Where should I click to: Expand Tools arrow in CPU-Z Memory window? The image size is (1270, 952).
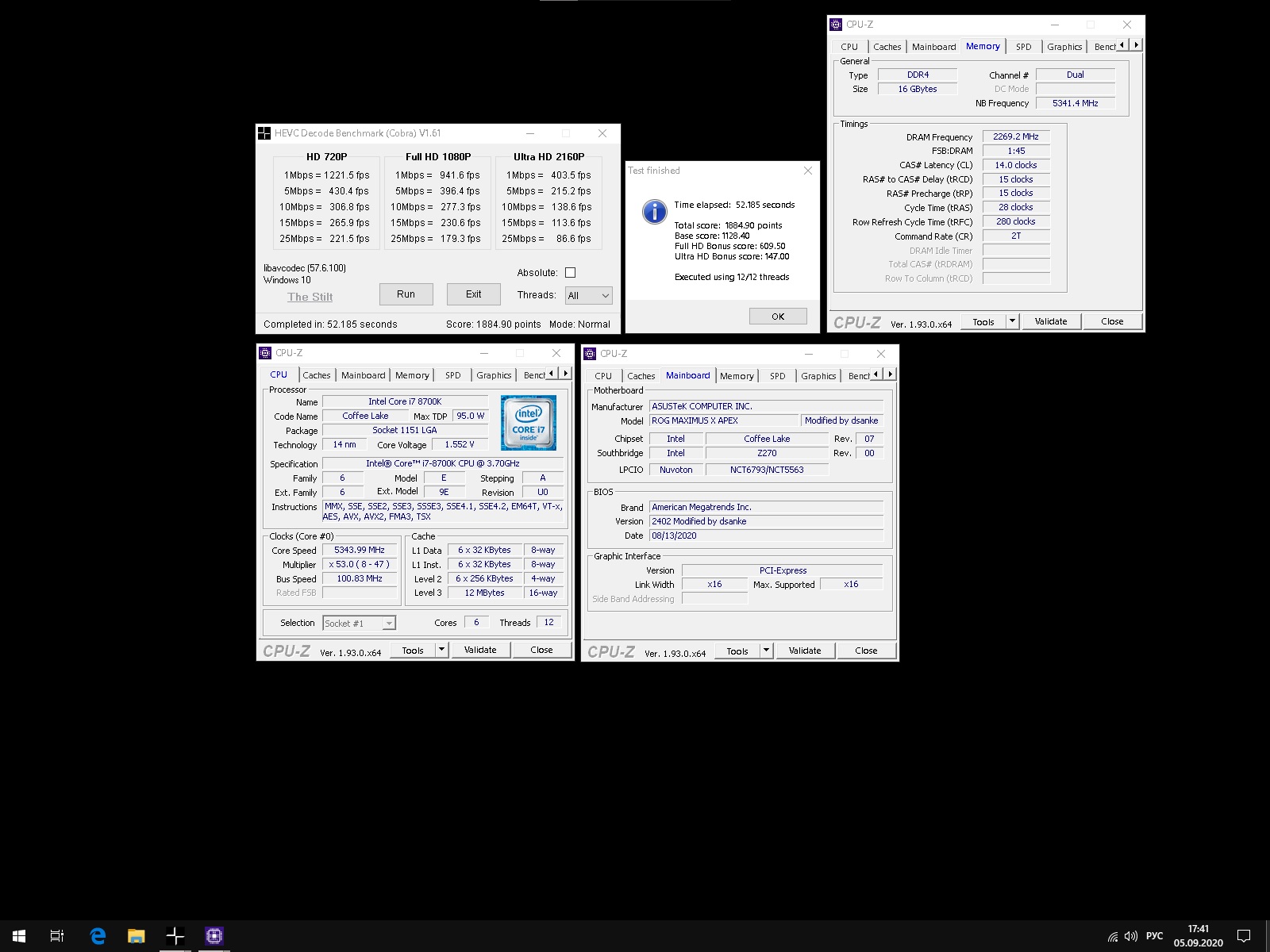1012,321
